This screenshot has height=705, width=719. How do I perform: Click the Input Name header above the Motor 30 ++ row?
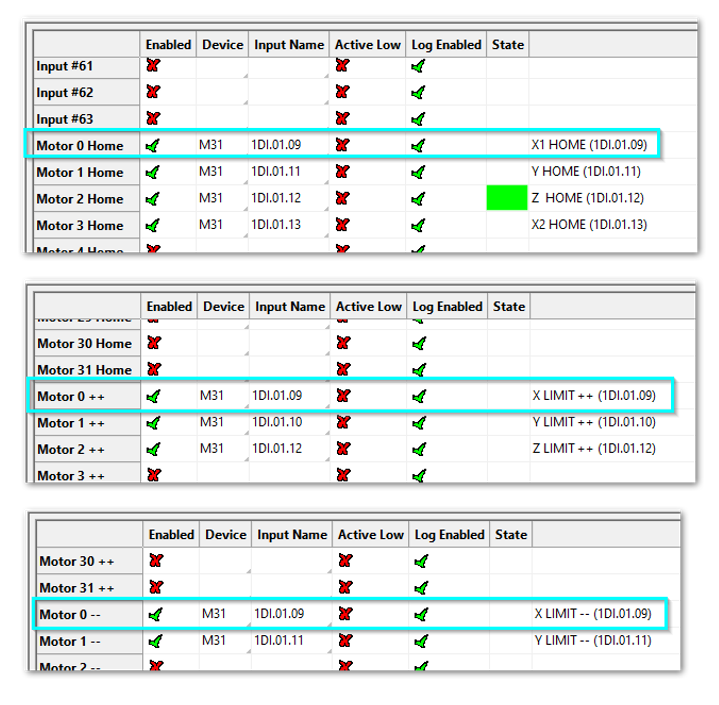[292, 535]
